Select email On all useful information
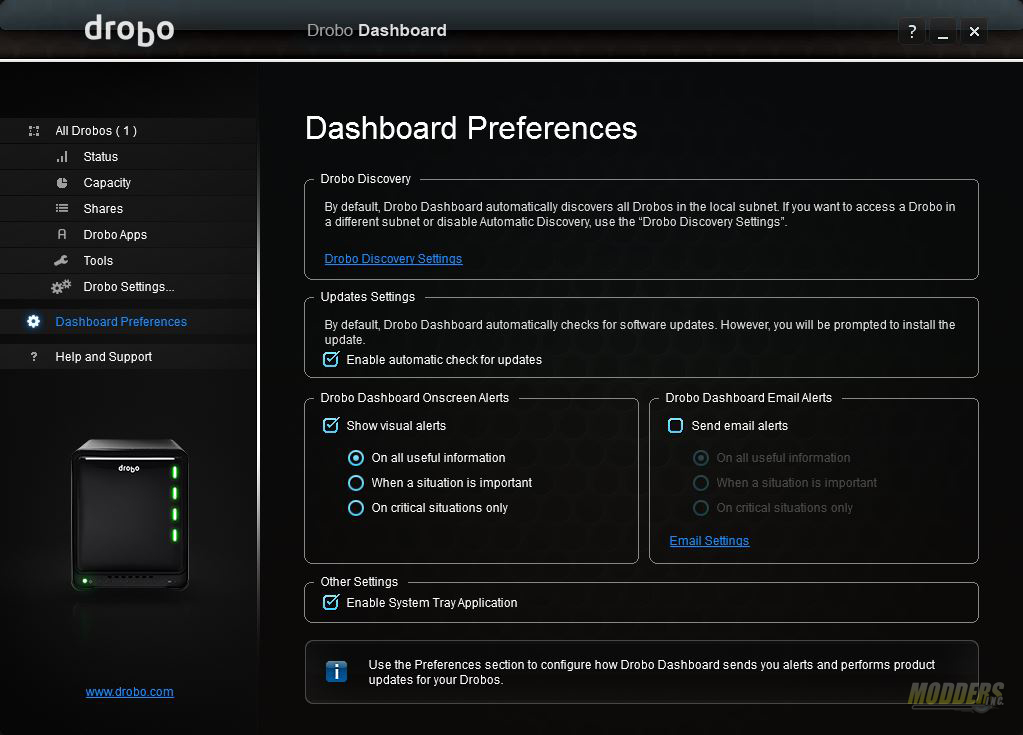 pos(701,458)
